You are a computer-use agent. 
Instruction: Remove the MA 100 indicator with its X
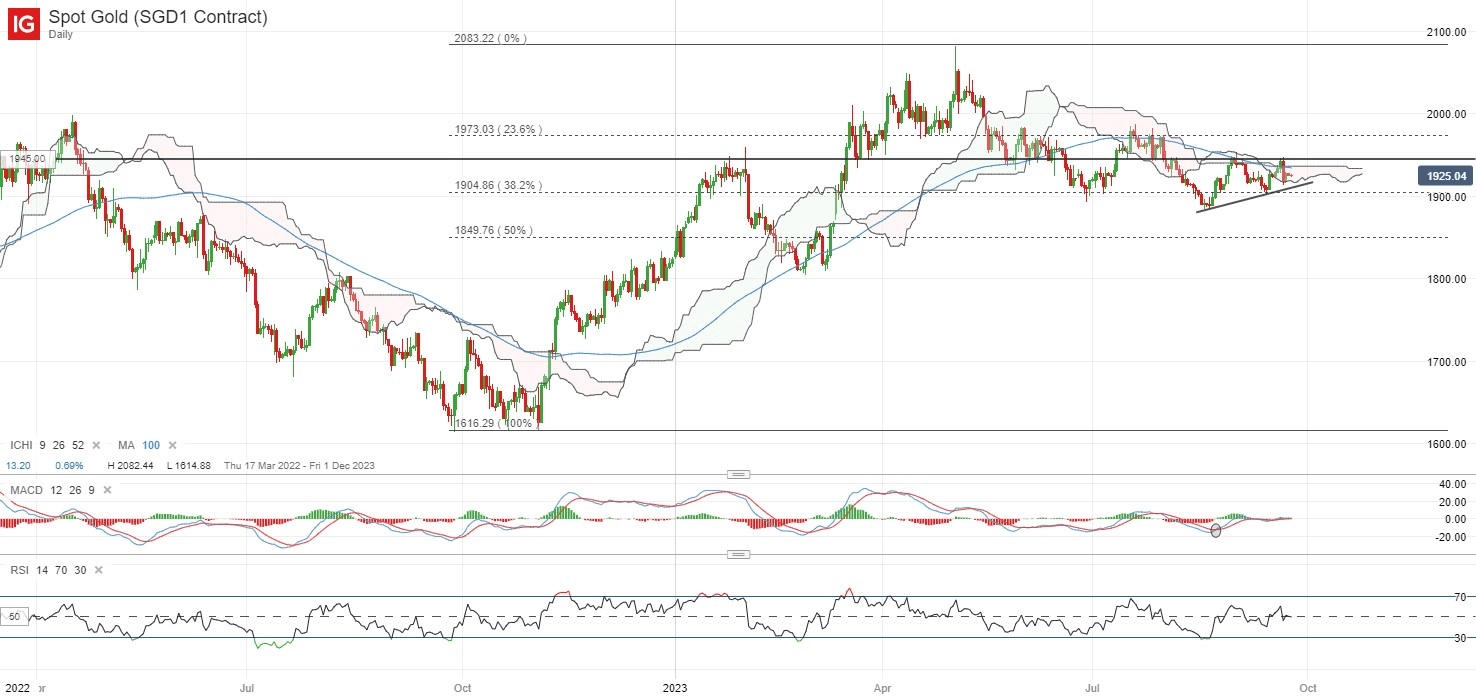click(172, 445)
